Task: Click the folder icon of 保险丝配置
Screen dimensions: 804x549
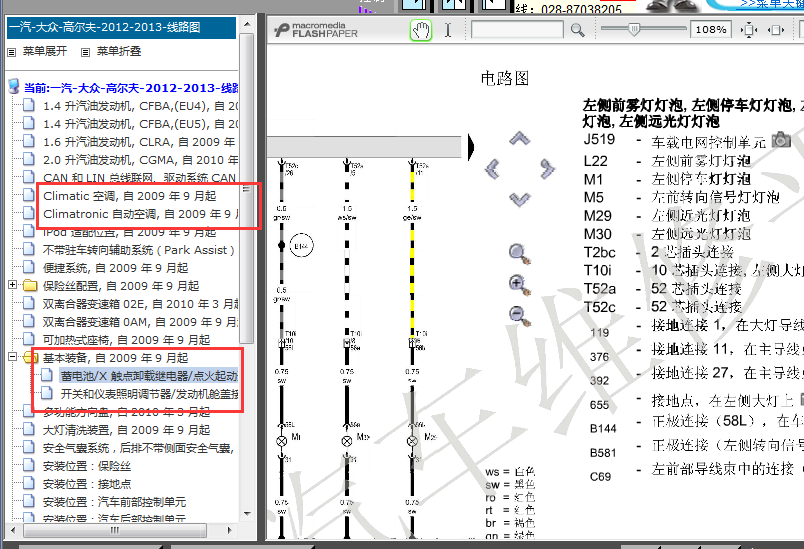Action: [x=30, y=286]
